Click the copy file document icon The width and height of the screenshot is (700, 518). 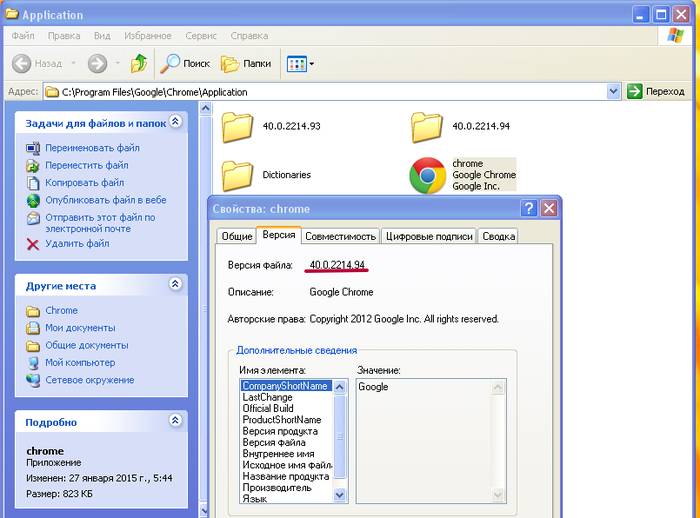click(33, 183)
